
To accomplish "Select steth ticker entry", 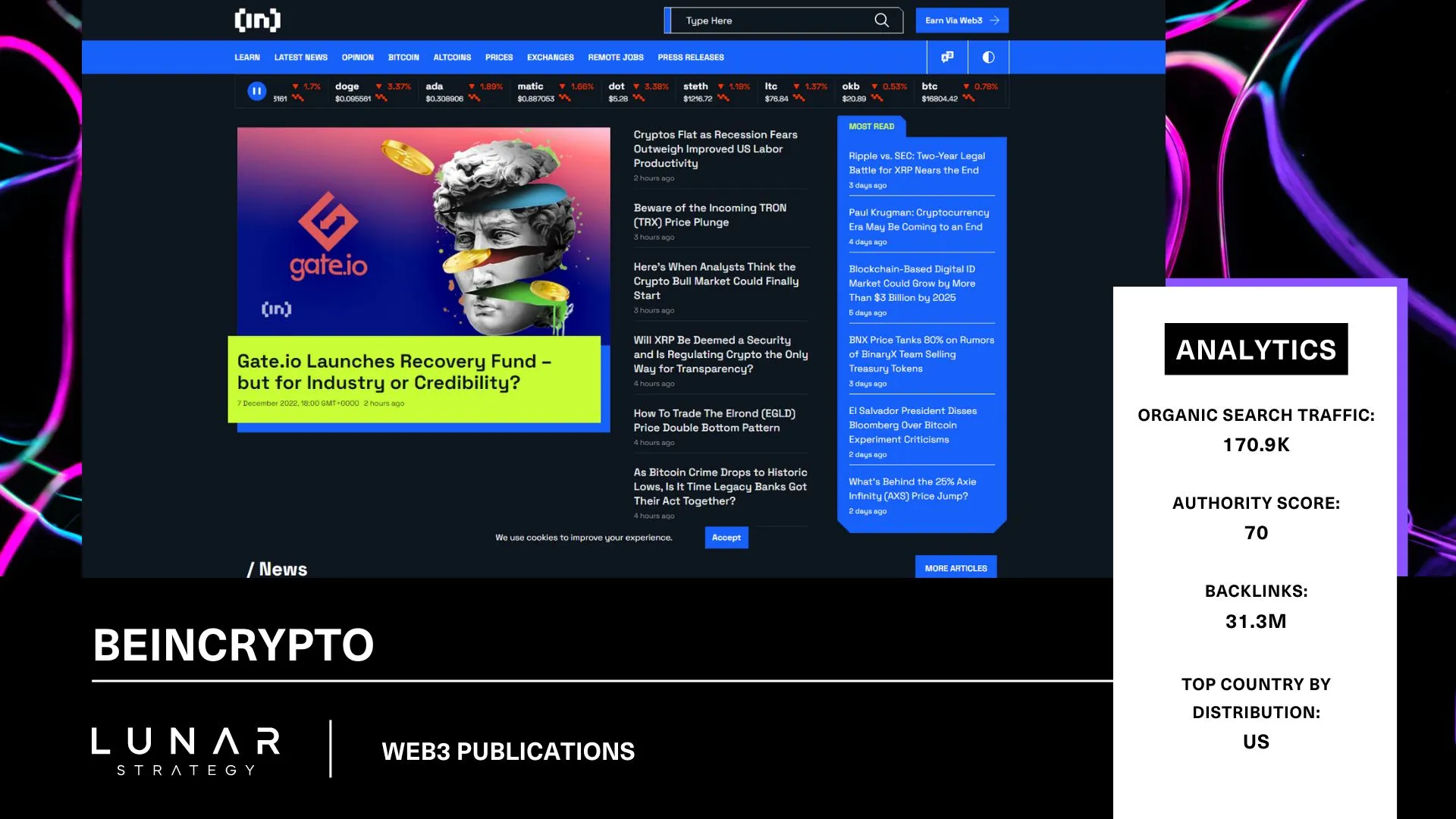I will (x=717, y=92).
